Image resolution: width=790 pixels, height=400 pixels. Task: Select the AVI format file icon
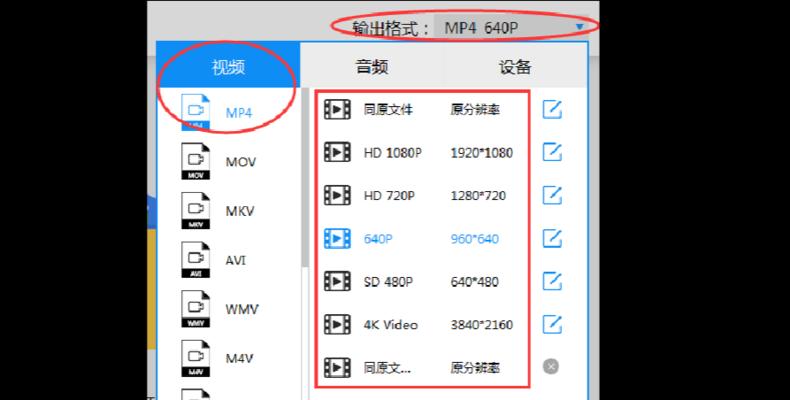195,260
